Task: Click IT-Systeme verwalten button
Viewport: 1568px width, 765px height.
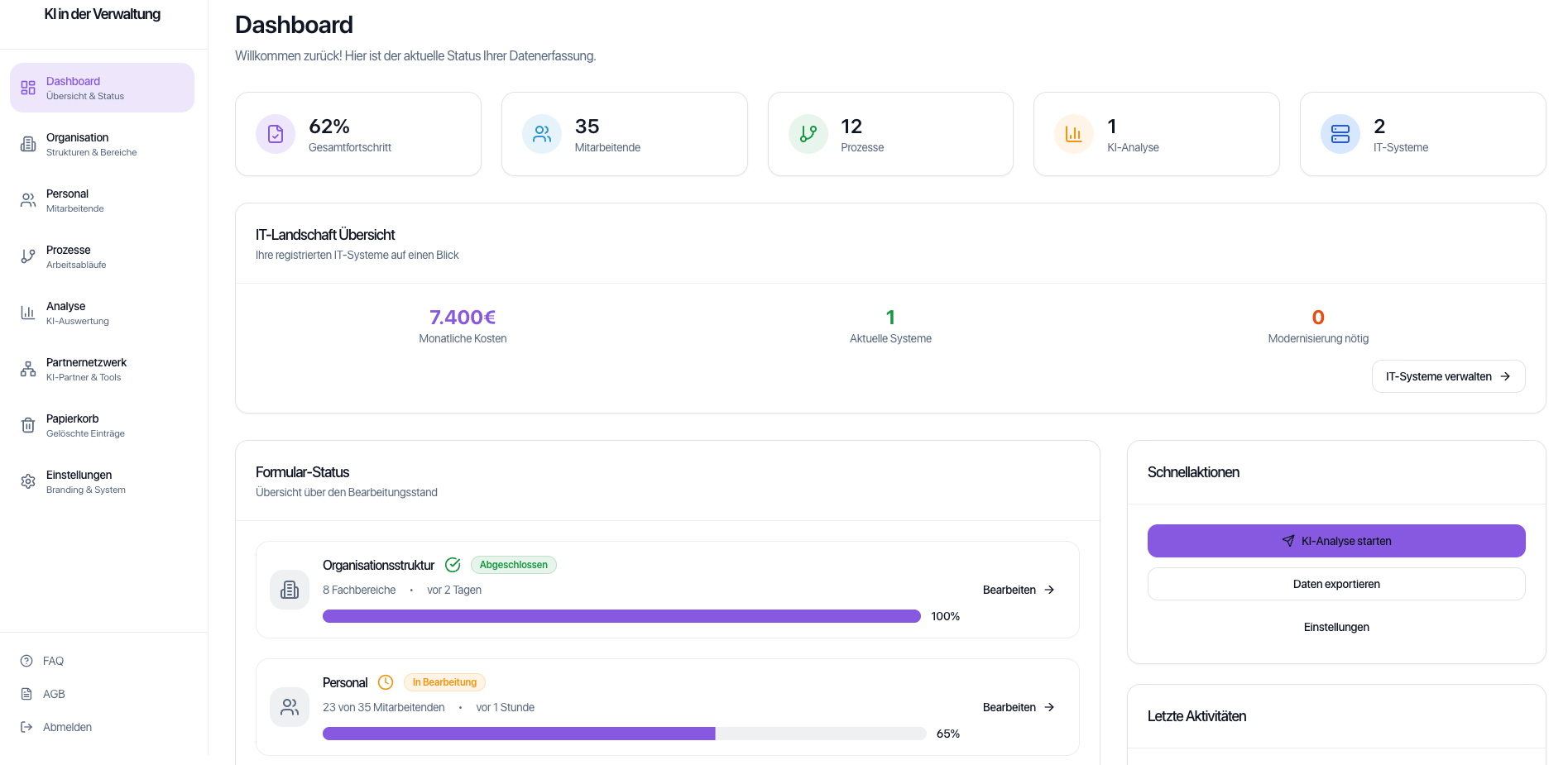Action: click(1447, 376)
